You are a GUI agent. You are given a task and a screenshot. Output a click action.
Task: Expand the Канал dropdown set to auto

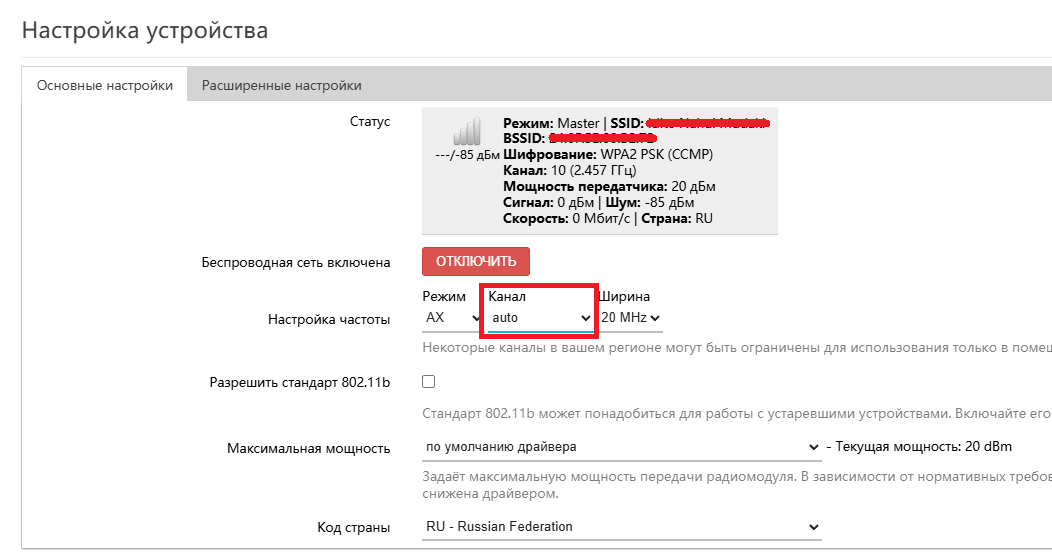[540, 318]
